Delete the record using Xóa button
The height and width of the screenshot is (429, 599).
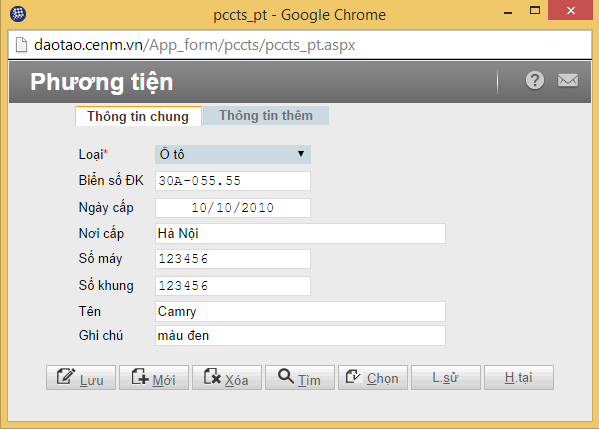(x=227, y=377)
